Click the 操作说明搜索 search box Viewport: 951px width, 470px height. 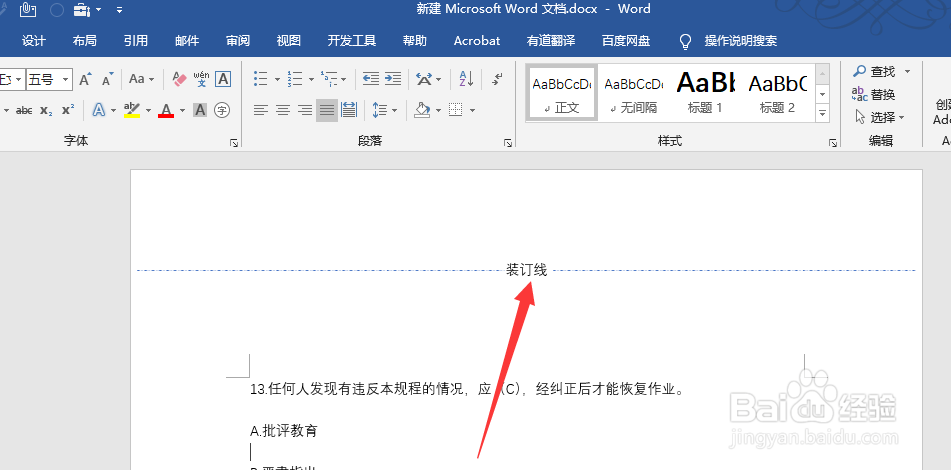click(x=741, y=41)
